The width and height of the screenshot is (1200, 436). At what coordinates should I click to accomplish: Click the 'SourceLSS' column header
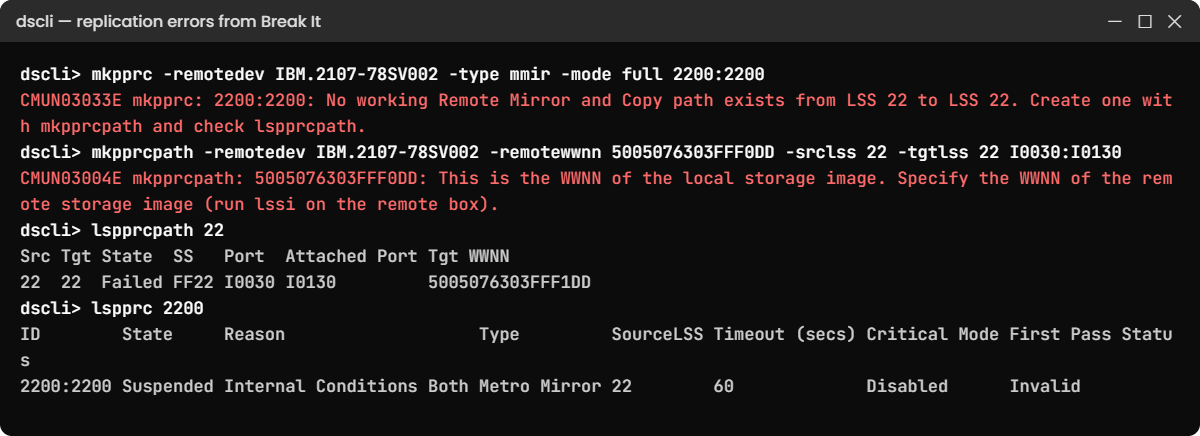tap(657, 335)
